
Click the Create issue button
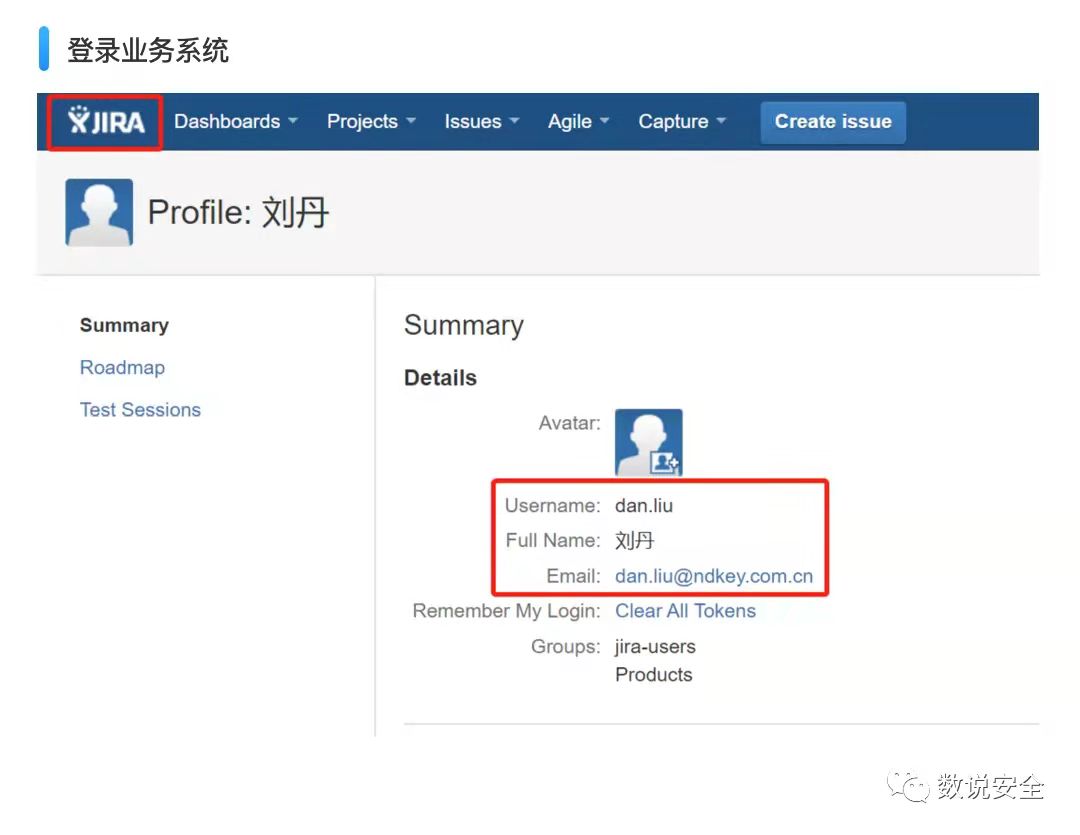tap(833, 122)
